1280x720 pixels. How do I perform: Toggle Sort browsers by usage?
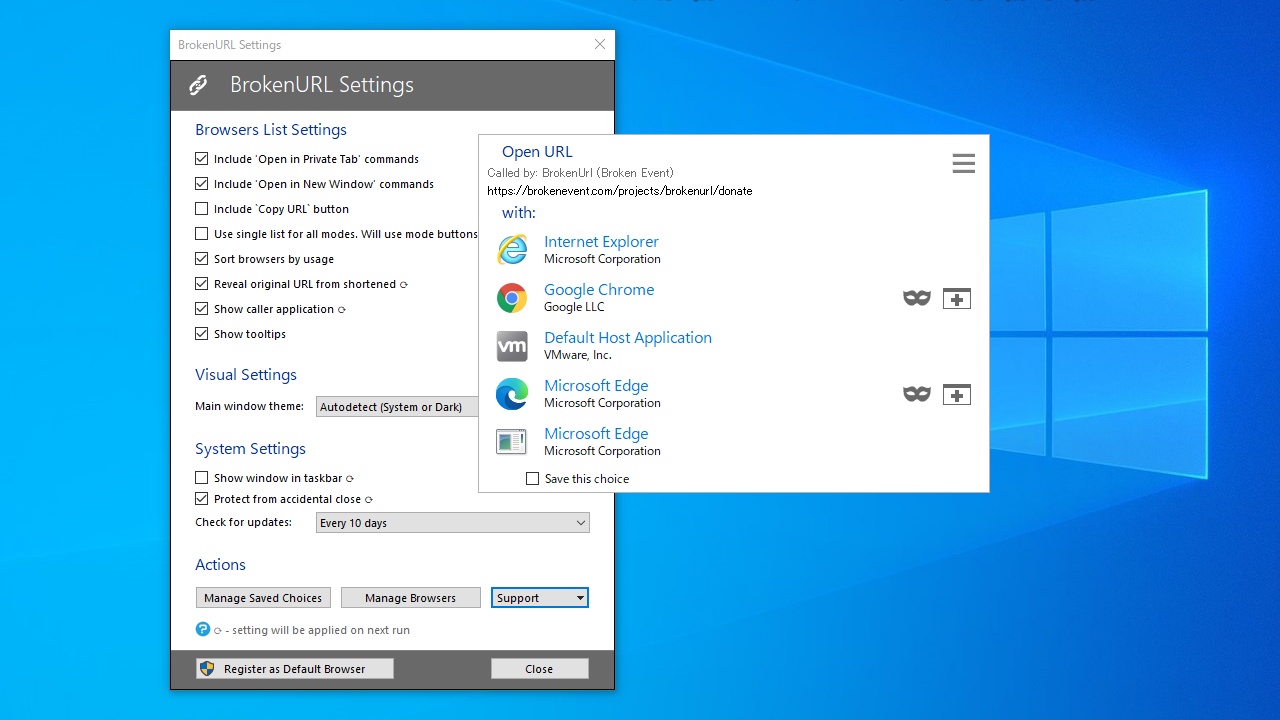pos(202,259)
